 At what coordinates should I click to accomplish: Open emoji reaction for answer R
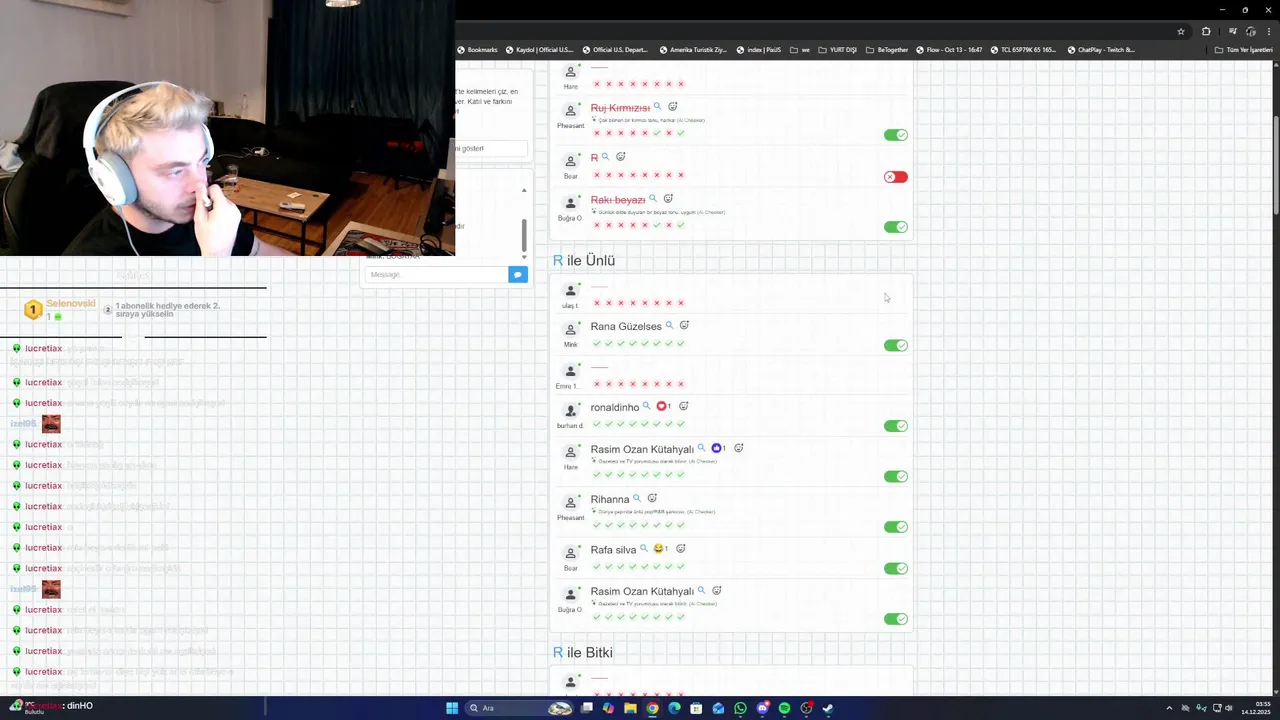(621, 157)
